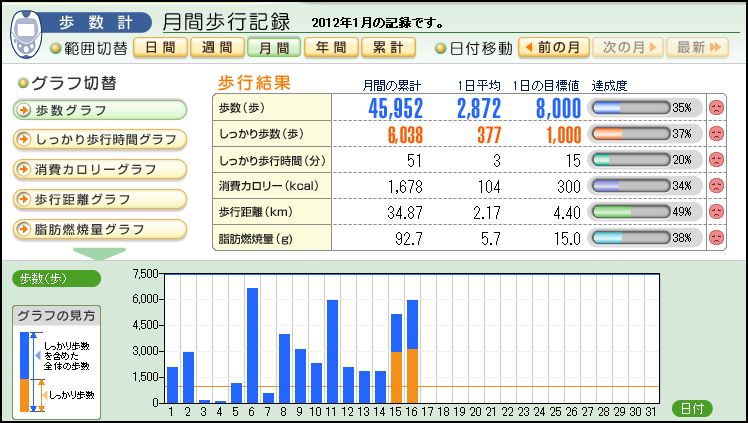Click arrow icon on 消費カロリーグラフ button

click(22, 169)
